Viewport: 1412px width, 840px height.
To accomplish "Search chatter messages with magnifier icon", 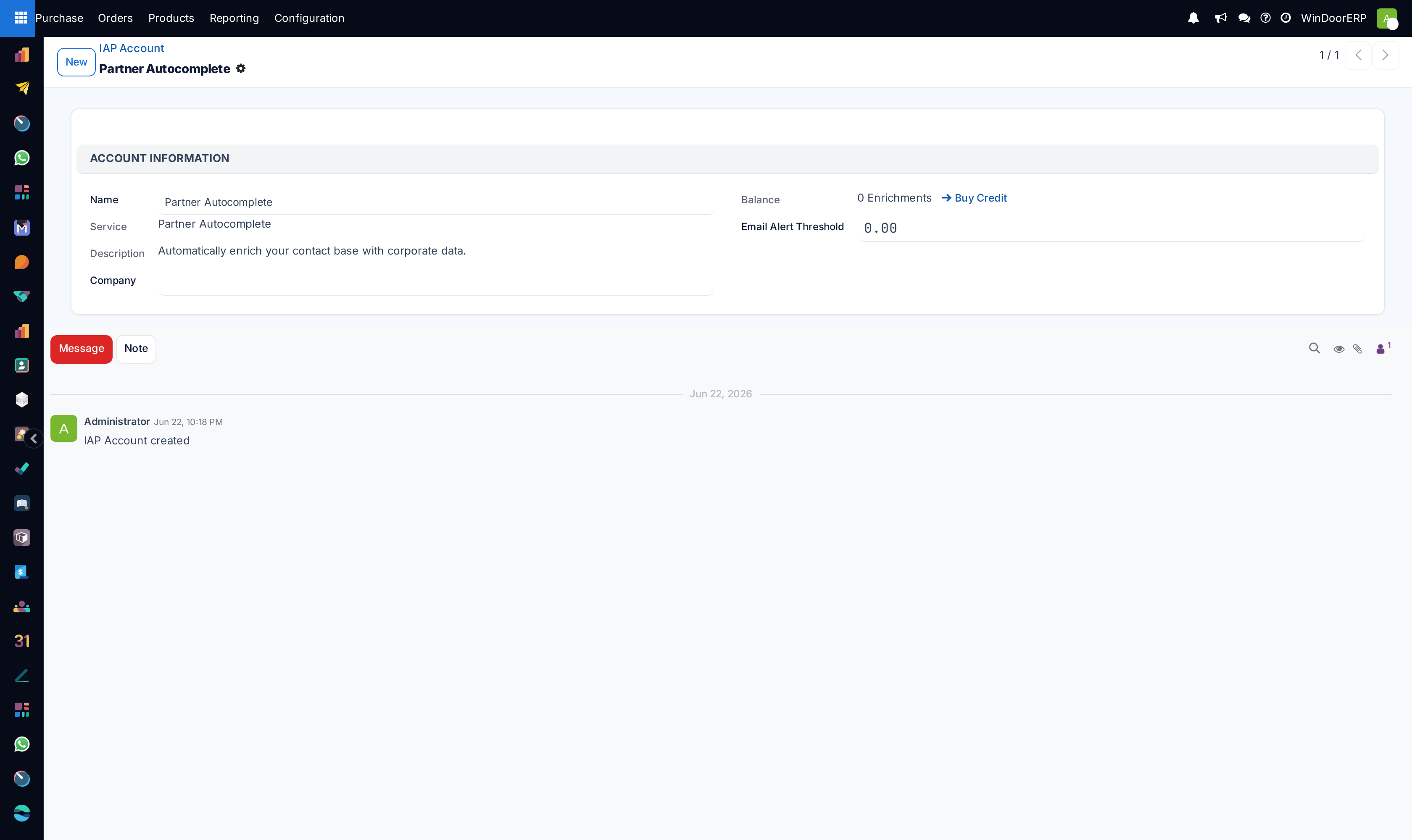I will (1314, 349).
